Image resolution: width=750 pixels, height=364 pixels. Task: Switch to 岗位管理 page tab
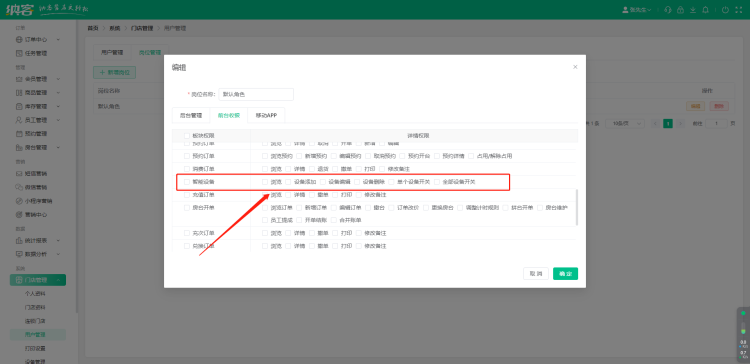point(150,53)
